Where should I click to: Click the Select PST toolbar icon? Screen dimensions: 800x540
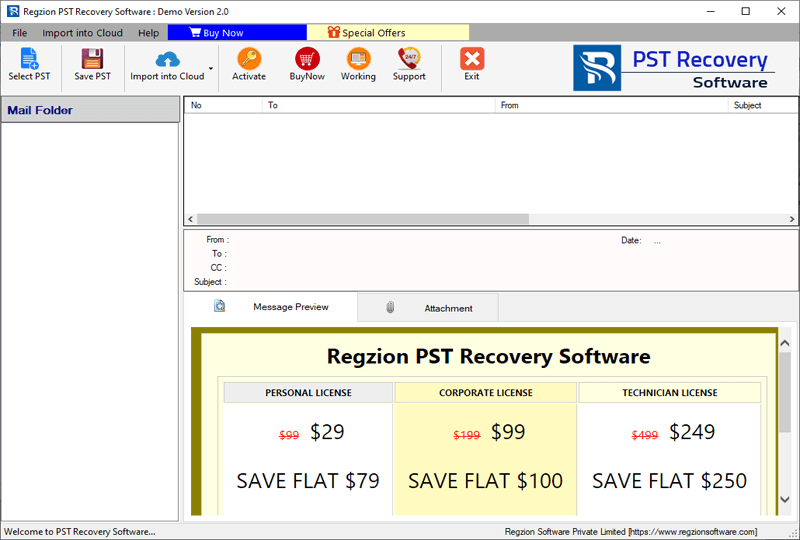[29, 59]
